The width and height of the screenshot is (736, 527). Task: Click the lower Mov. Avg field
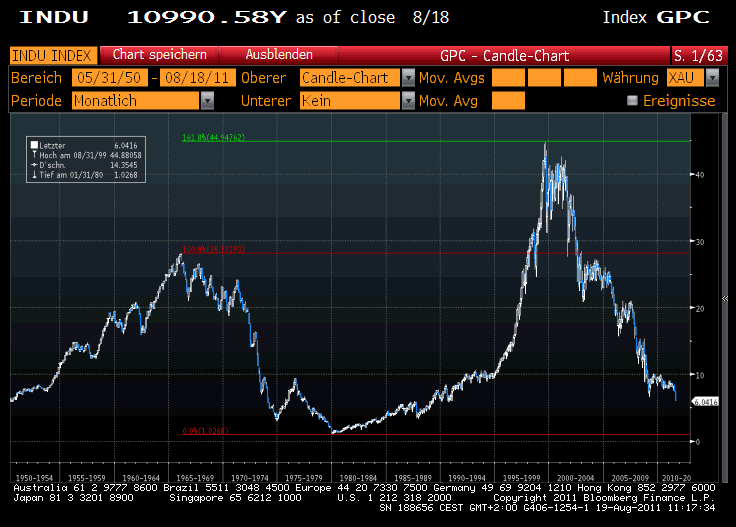[508, 100]
